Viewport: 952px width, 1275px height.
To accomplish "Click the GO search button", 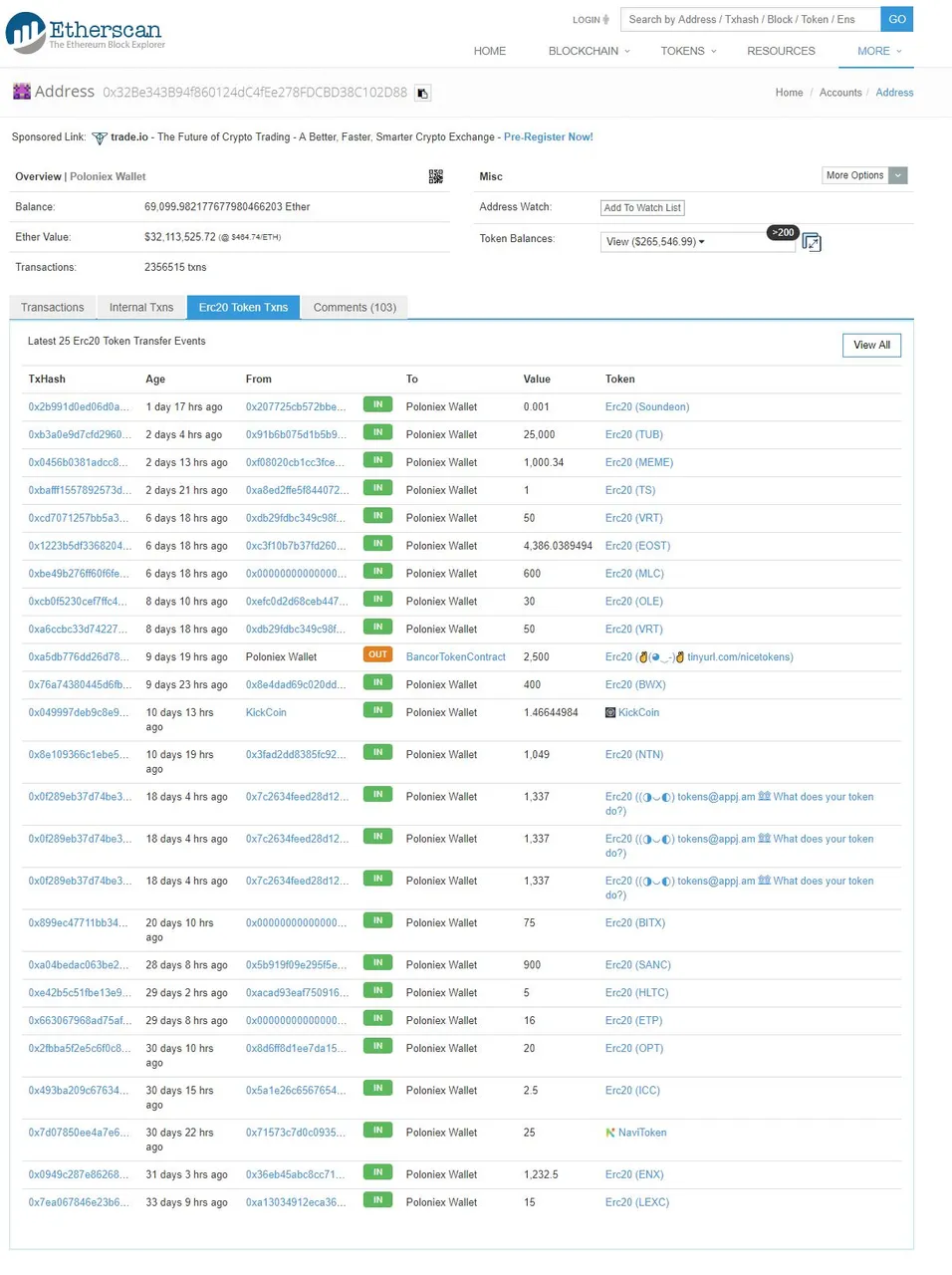I will click(x=897, y=19).
